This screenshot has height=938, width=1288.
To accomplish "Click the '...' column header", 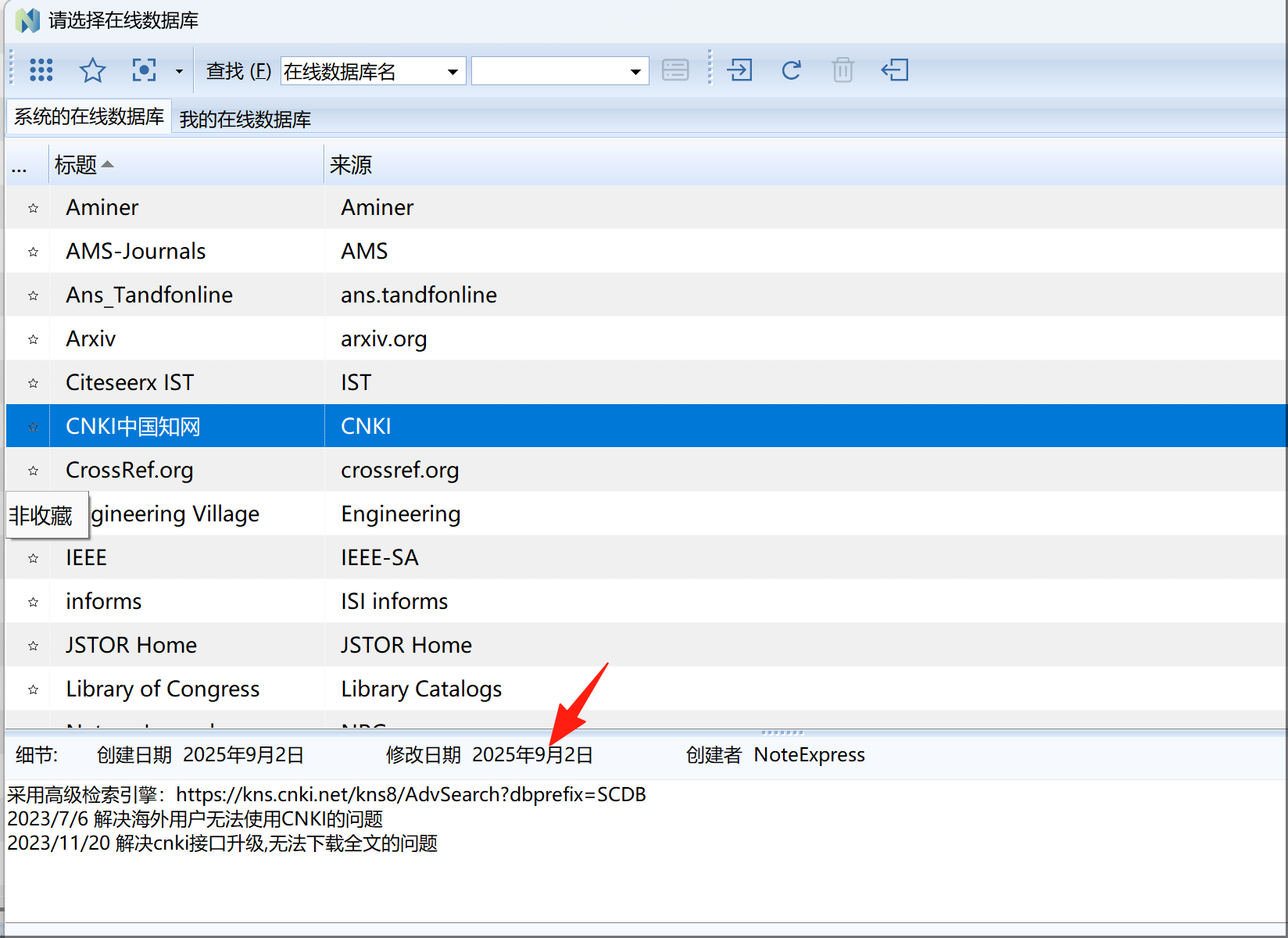I will [x=27, y=165].
